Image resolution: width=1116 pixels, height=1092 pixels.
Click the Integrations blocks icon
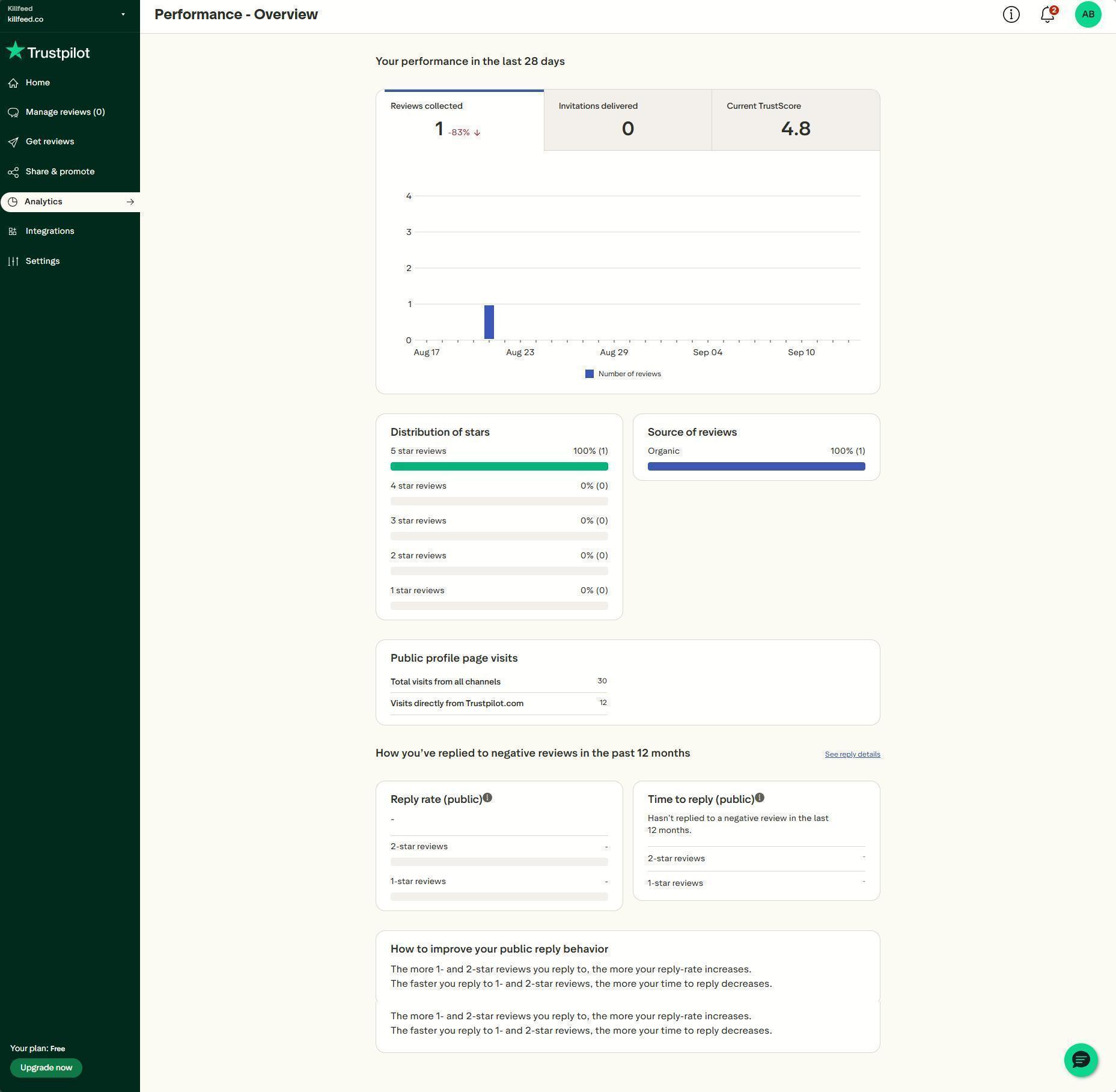click(x=13, y=231)
